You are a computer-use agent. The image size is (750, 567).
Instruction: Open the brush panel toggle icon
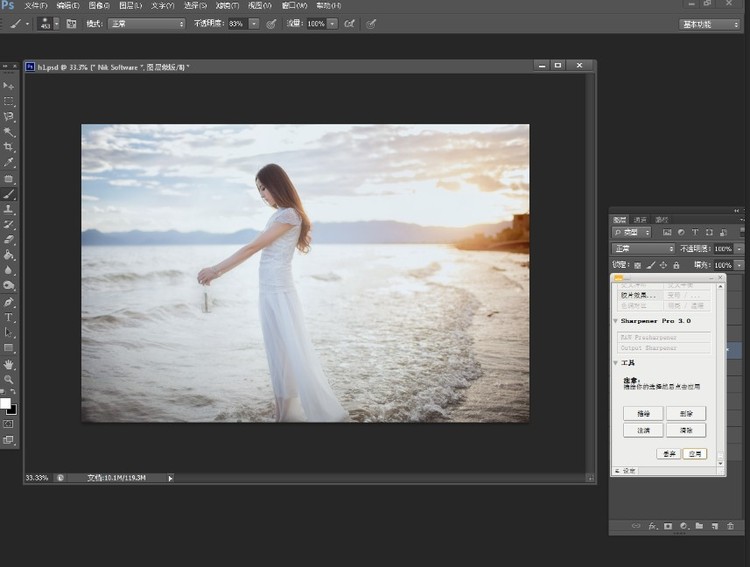pos(71,23)
